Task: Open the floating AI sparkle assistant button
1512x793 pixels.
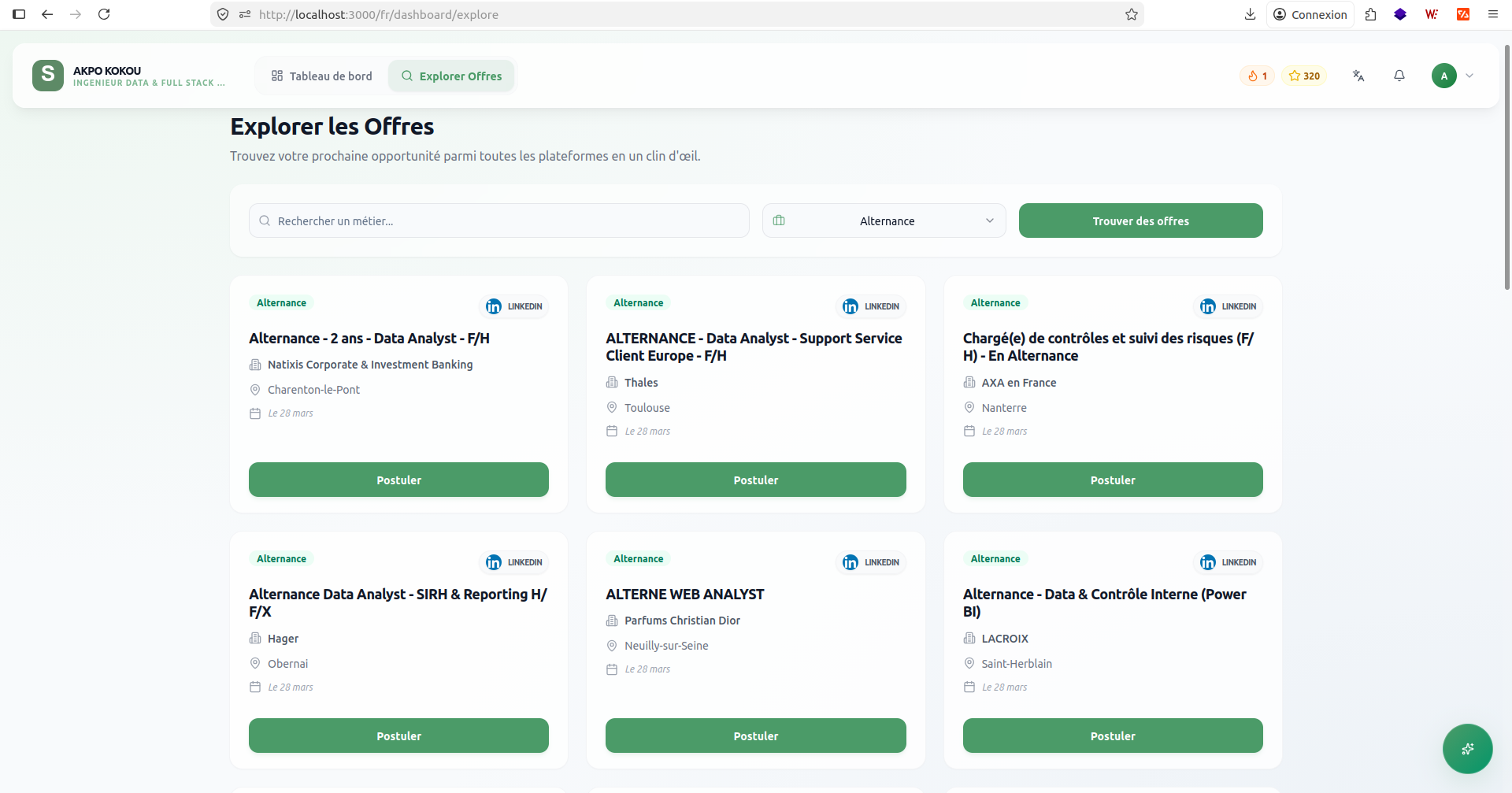Action: pyautogui.click(x=1467, y=749)
